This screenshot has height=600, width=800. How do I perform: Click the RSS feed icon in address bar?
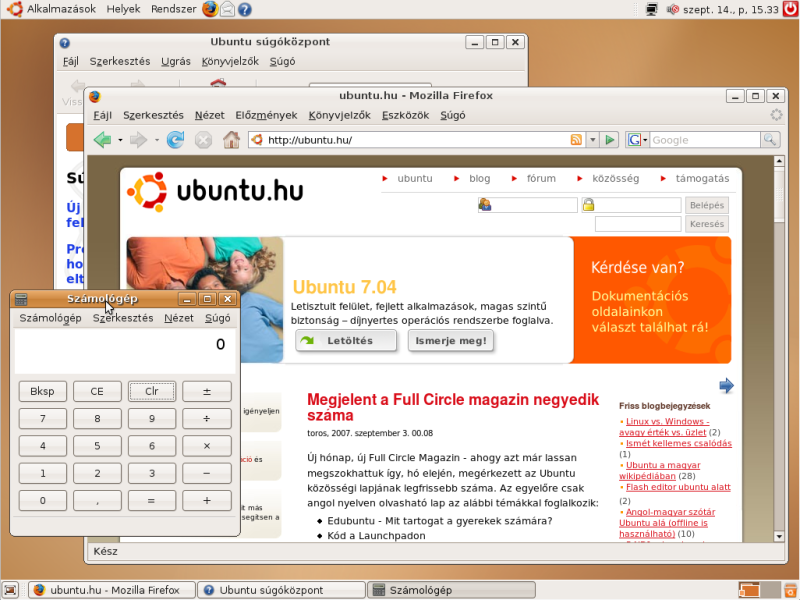coord(576,140)
